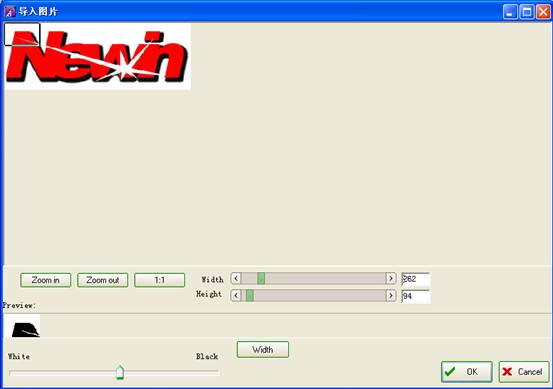
Task: Click the 'Preview:' label
Action: [19, 306]
